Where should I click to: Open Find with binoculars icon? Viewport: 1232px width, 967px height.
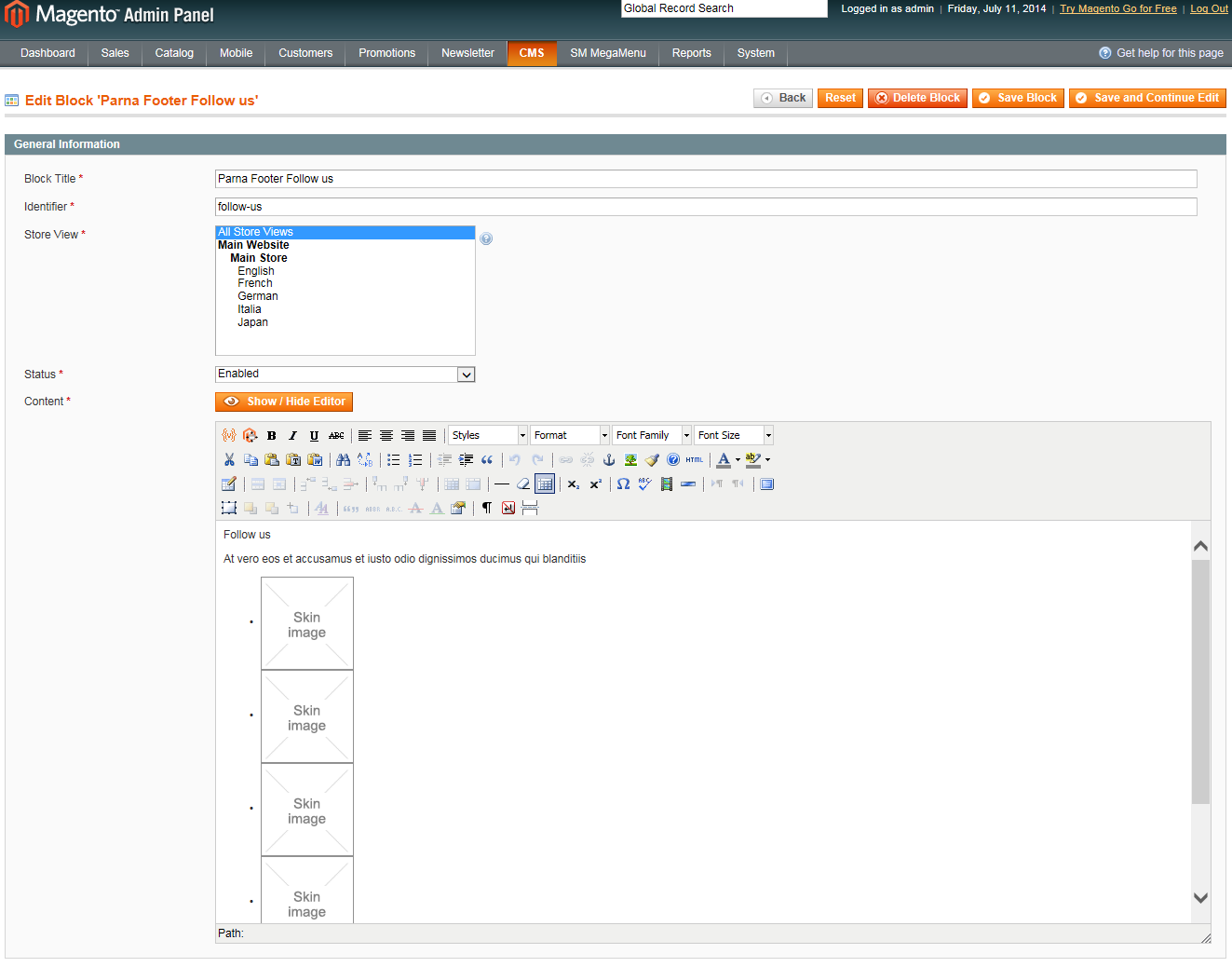pyautogui.click(x=344, y=459)
